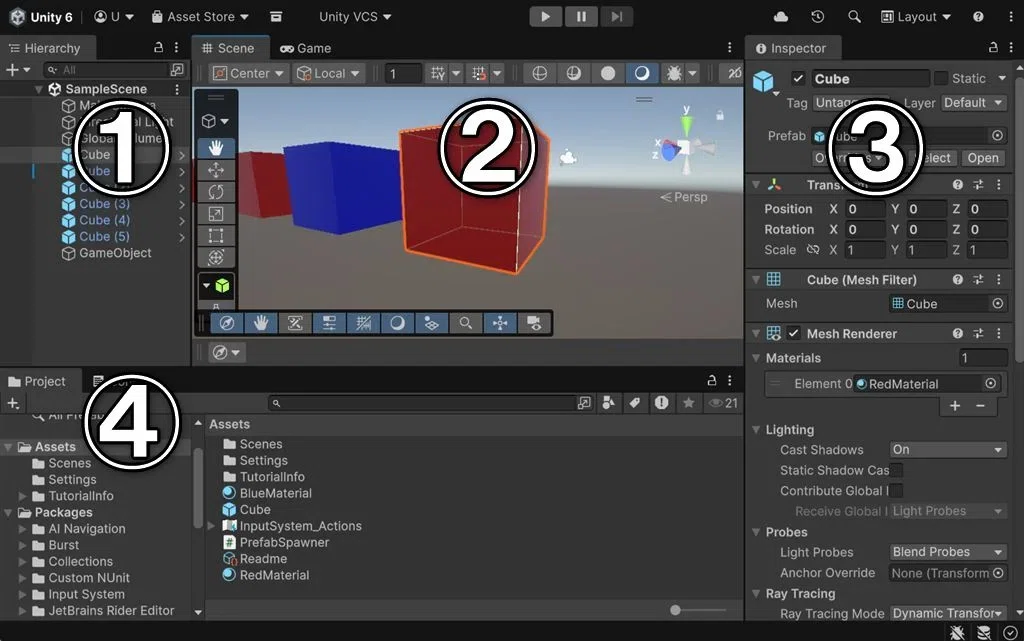Viewport: 1024px width, 641px height.
Task: Open the help question mark in top bar
Action: [978, 17]
